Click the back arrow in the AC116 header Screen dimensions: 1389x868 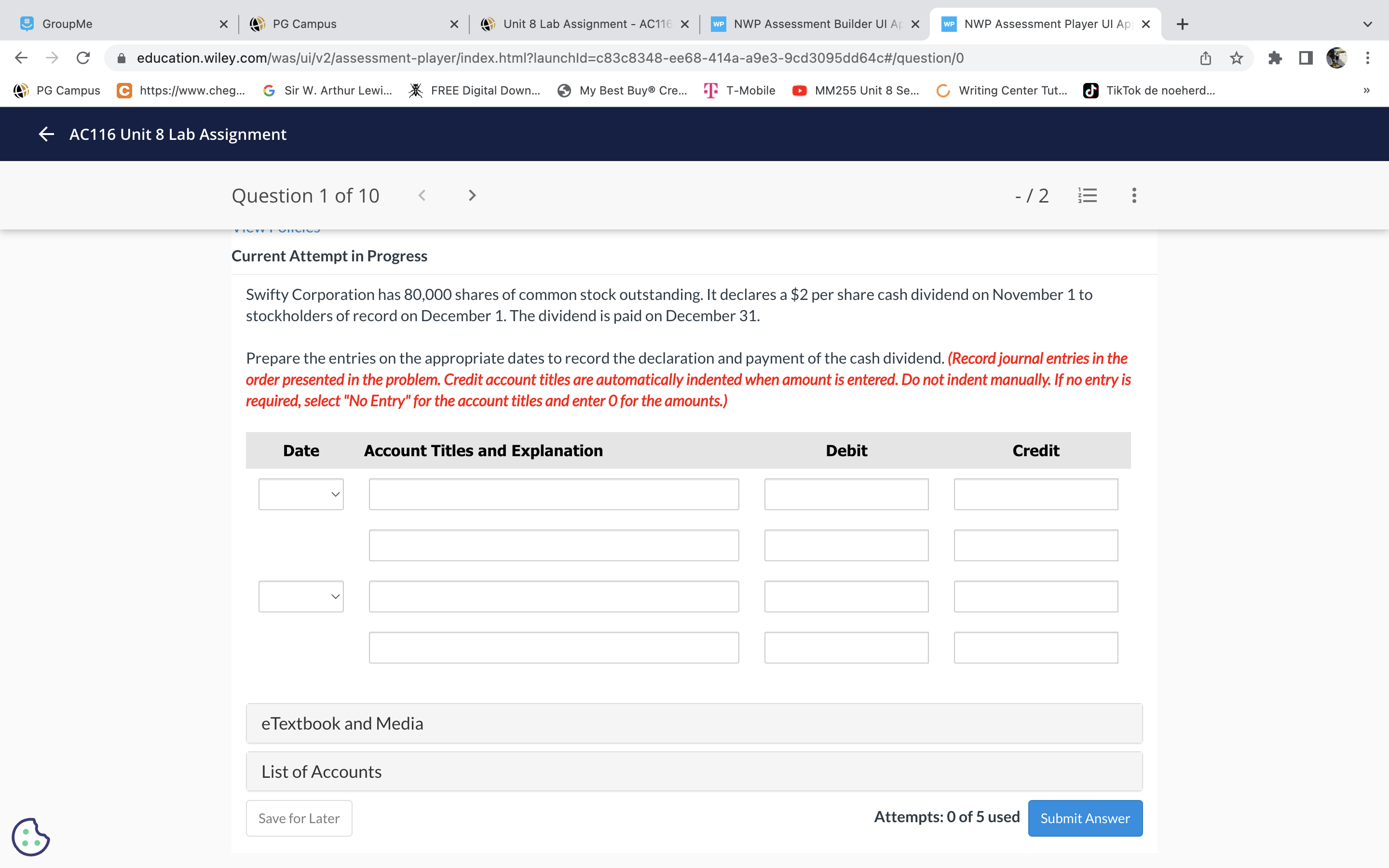click(x=46, y=134)
